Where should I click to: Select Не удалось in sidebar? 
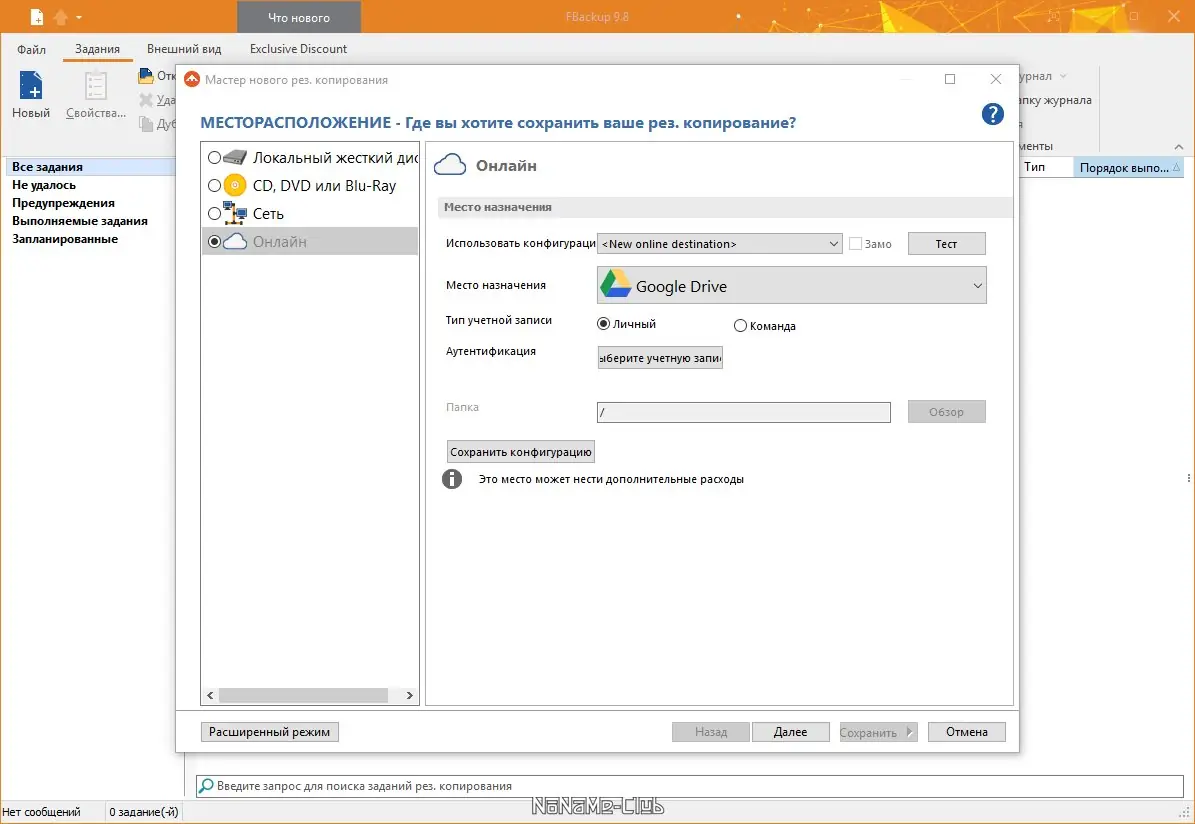click(x=44, y=184)
